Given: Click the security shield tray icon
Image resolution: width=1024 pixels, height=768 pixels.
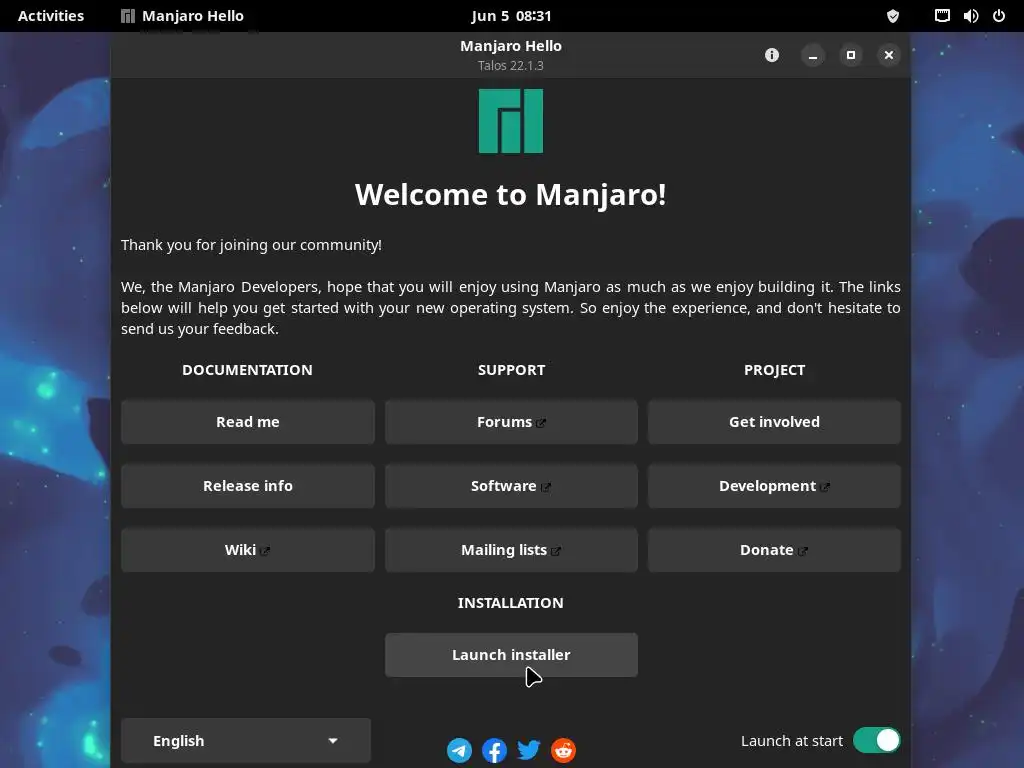Looking at the screenshot, I should click(893, 16).
